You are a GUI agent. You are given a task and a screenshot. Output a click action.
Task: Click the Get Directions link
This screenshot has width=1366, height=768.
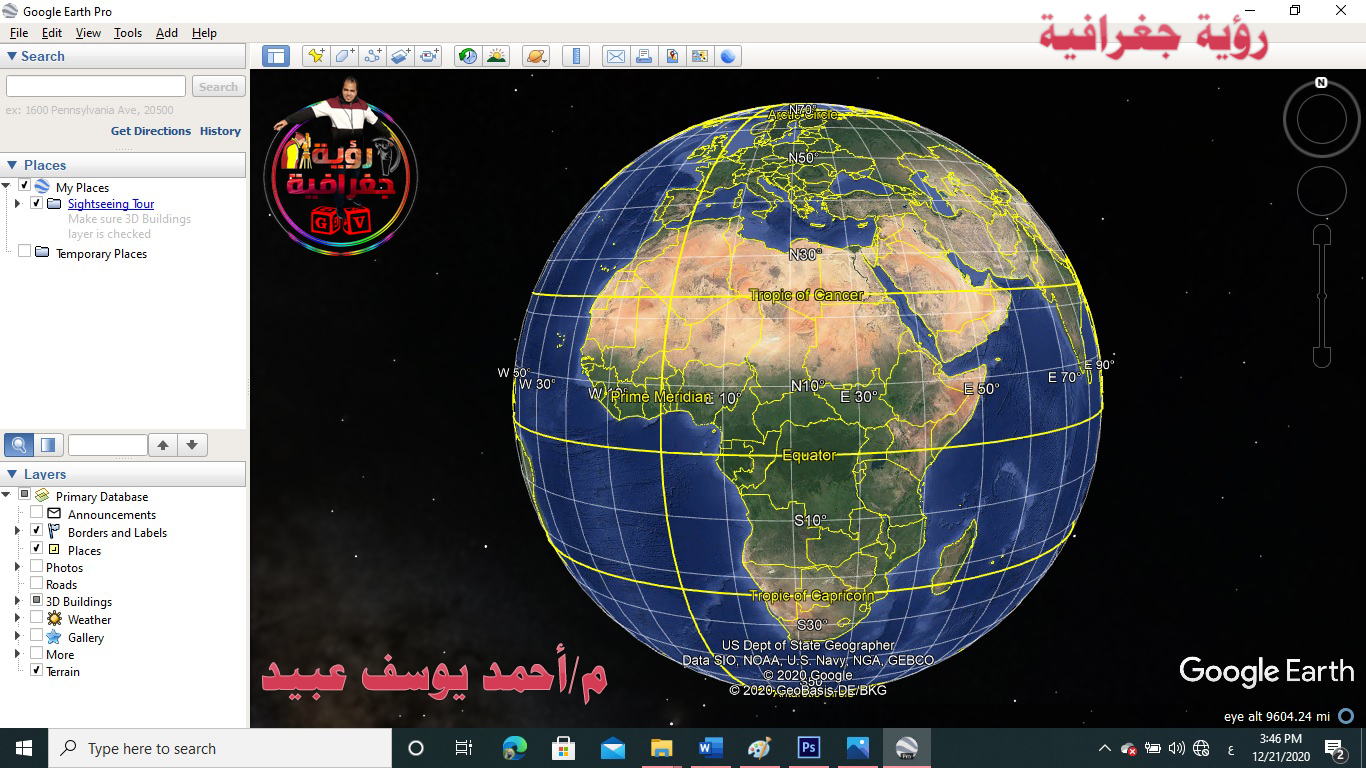pyautogui.click(x=151, y=131)
